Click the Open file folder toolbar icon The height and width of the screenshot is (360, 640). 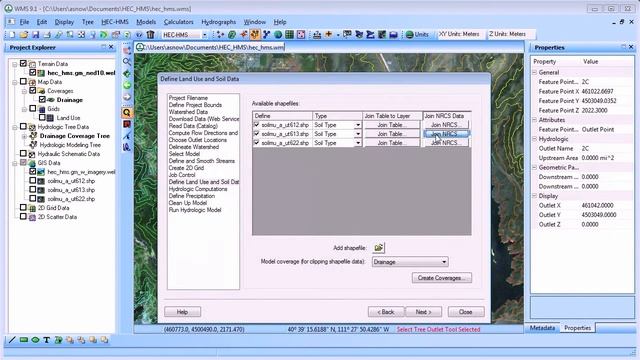click(24, 35)
